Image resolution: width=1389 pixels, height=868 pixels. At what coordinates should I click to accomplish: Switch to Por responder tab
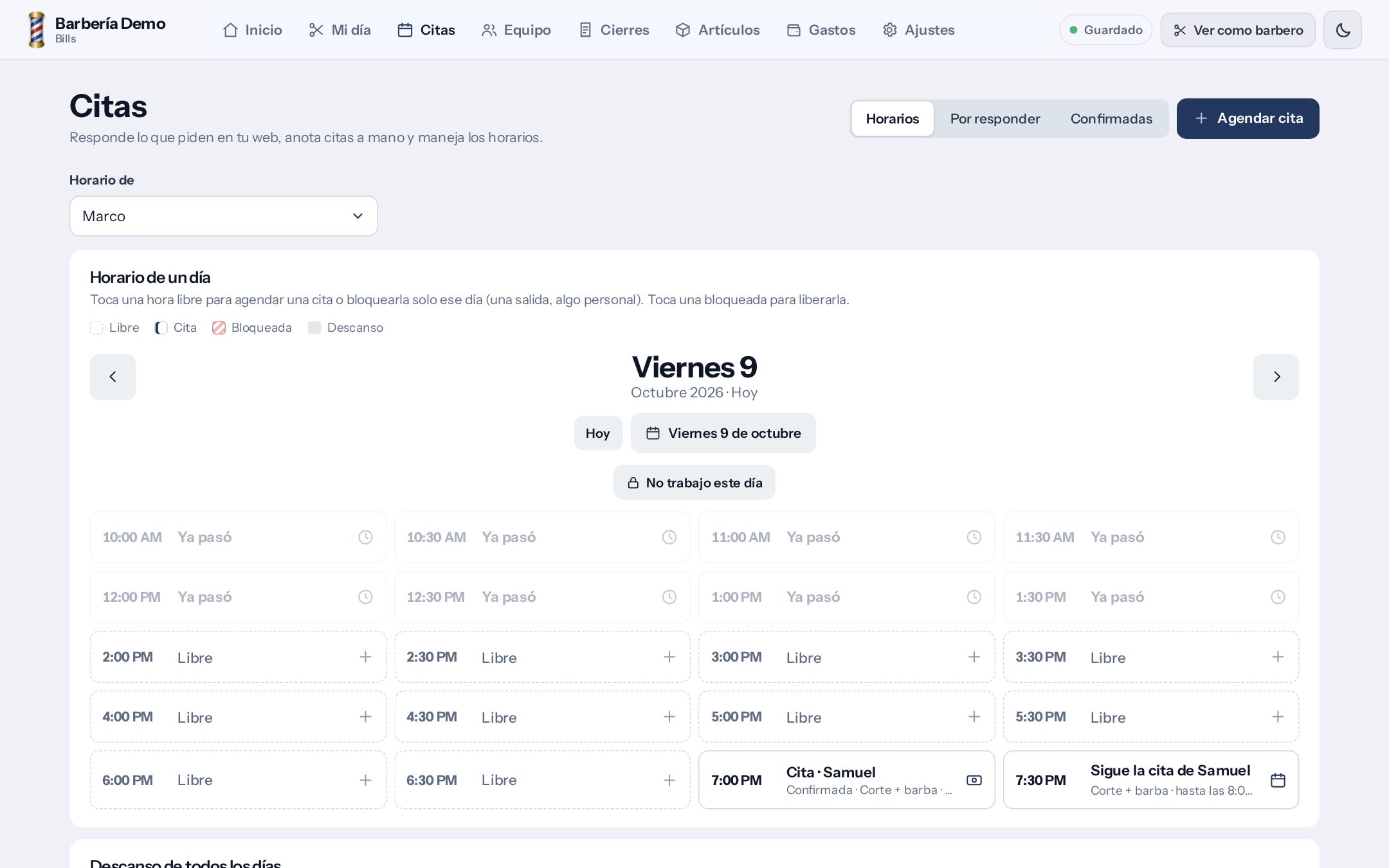(995, 119)
